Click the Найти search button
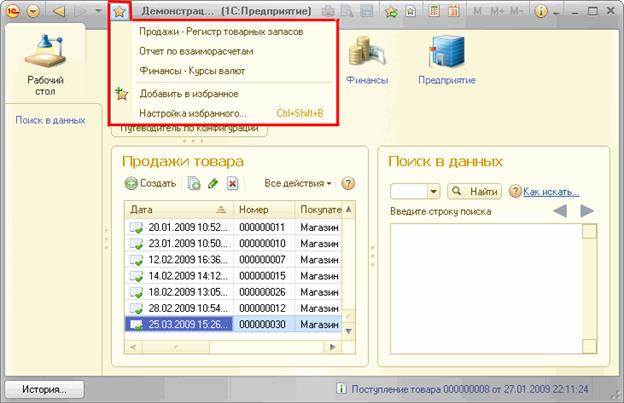Screen dimensions: 624x403 (474, 191)
